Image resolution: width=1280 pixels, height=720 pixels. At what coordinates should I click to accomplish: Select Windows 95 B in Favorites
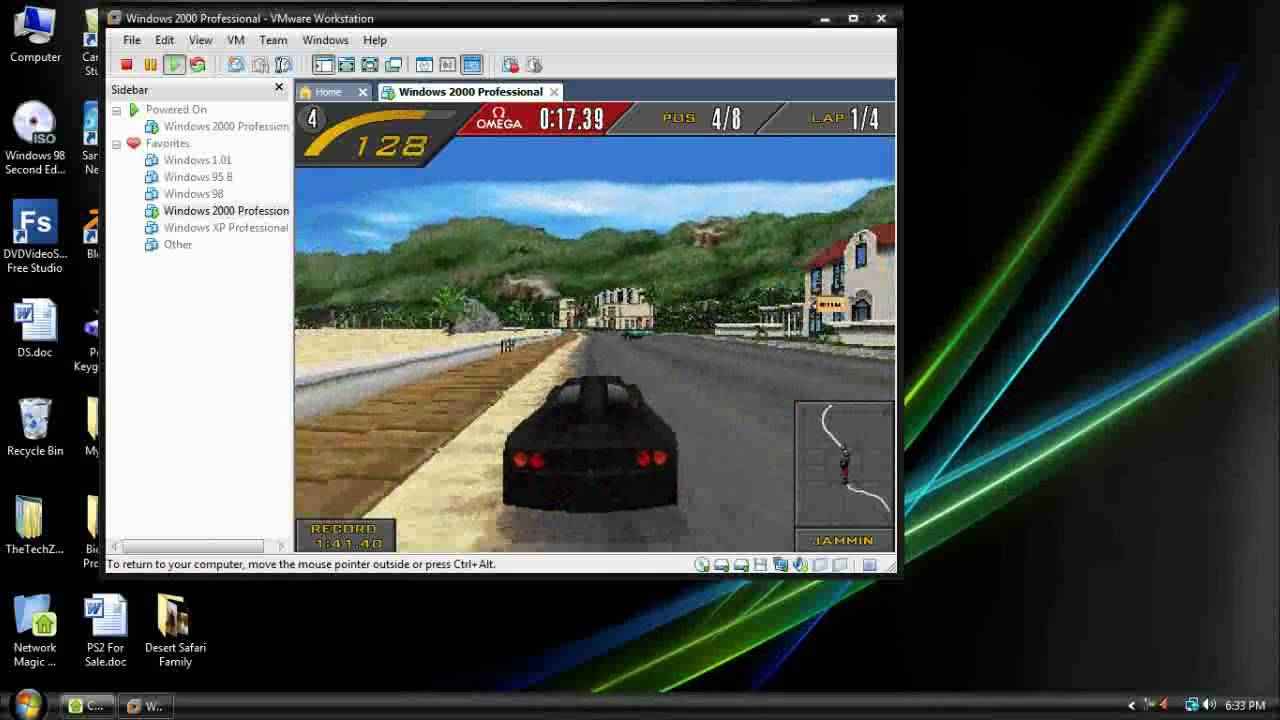click(198, 177)
